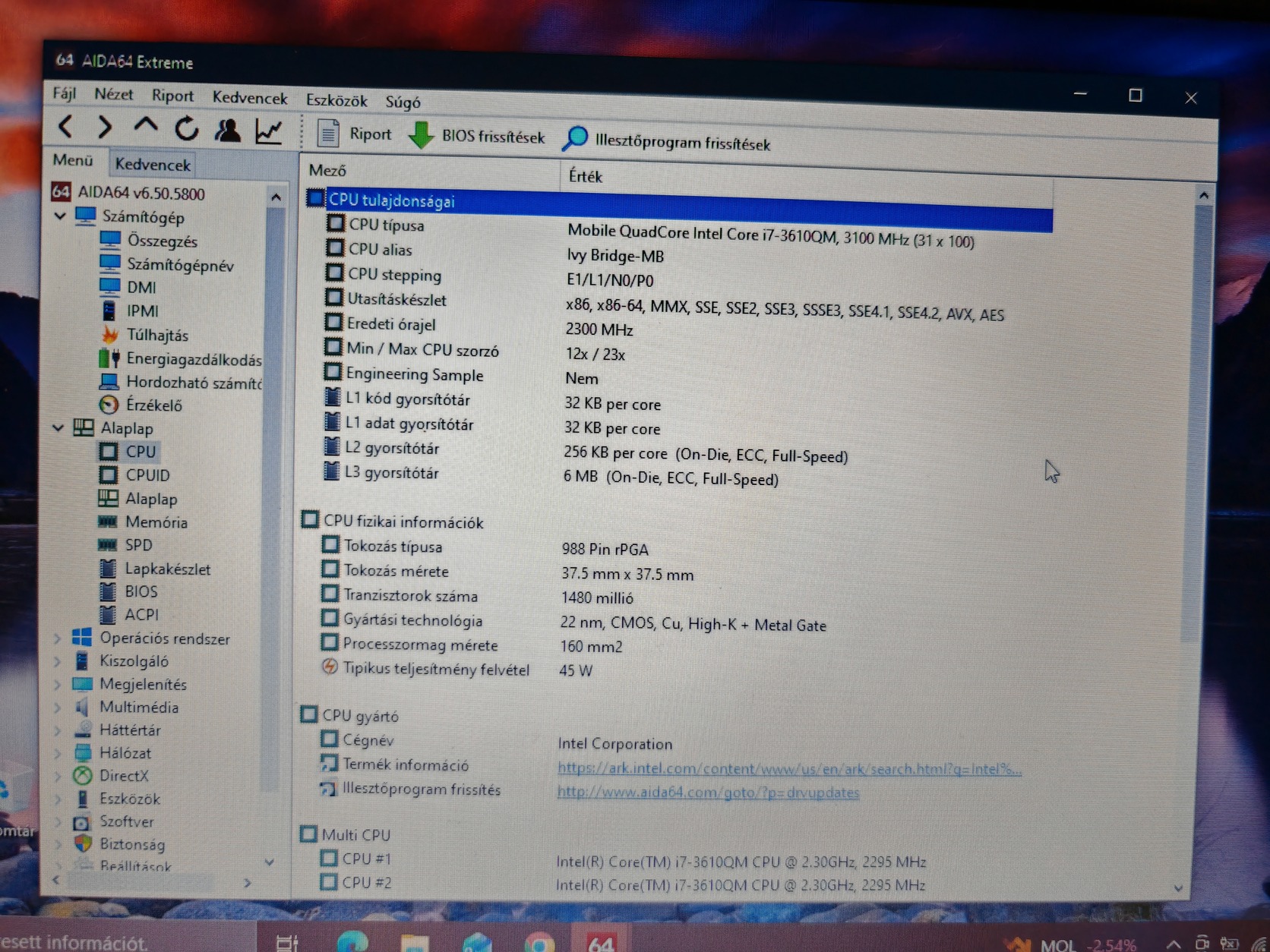
Task: Click the tree panel scroll-up arrow
Action: [276, 197]
